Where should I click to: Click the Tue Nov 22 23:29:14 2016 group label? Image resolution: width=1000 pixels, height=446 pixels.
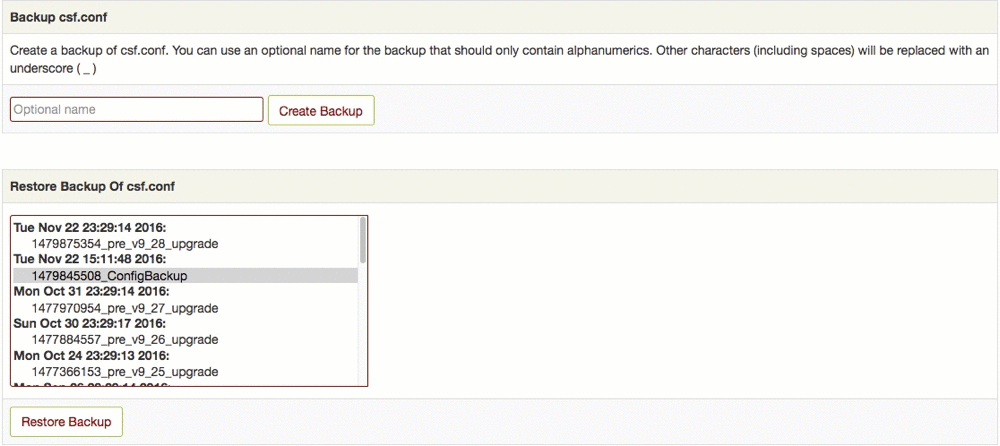[x=90, y=228]
